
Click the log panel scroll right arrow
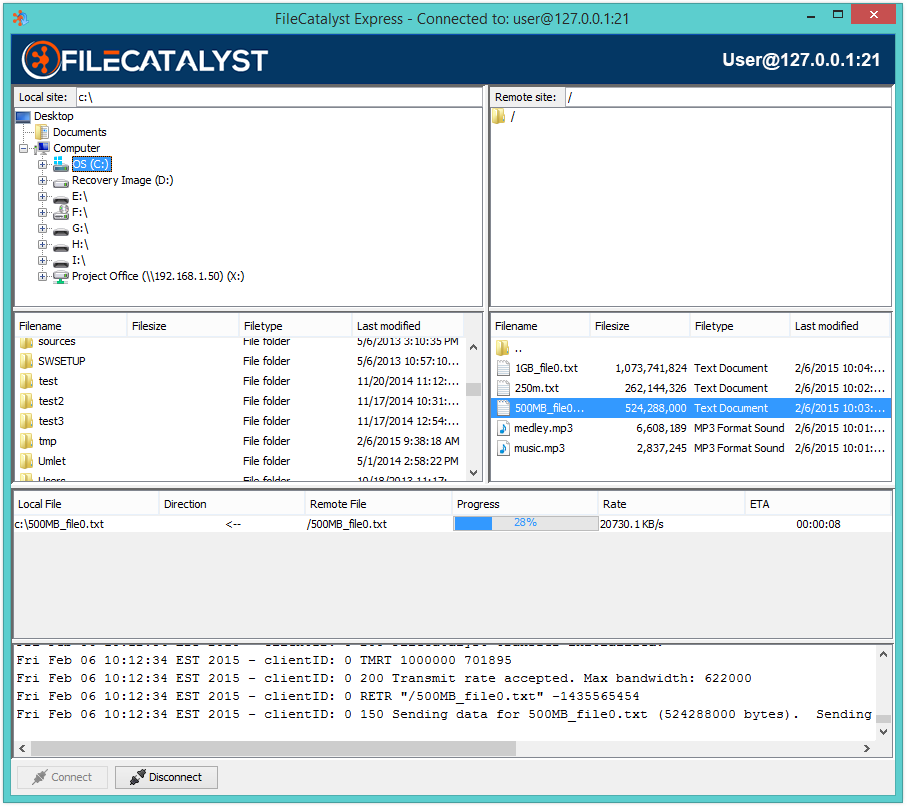[867, 749]
